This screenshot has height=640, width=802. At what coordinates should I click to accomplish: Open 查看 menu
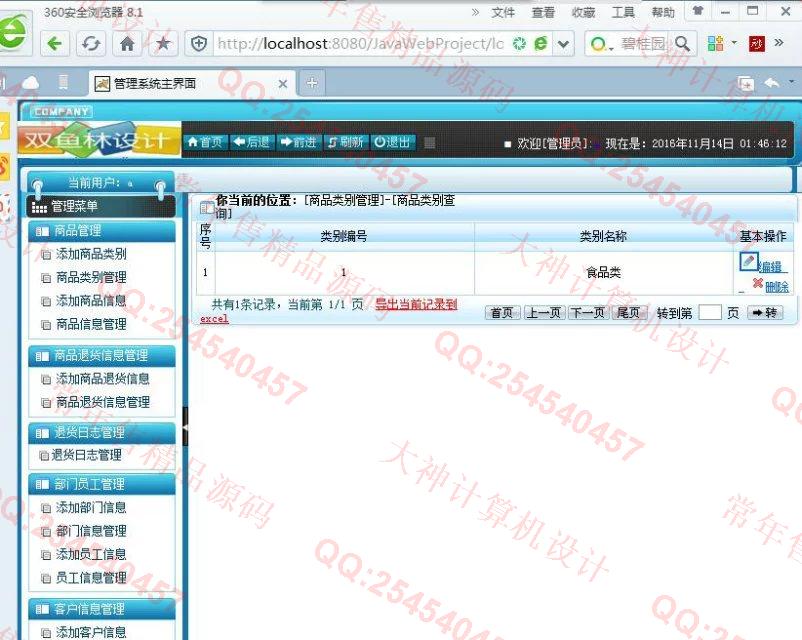pos(543,12)
